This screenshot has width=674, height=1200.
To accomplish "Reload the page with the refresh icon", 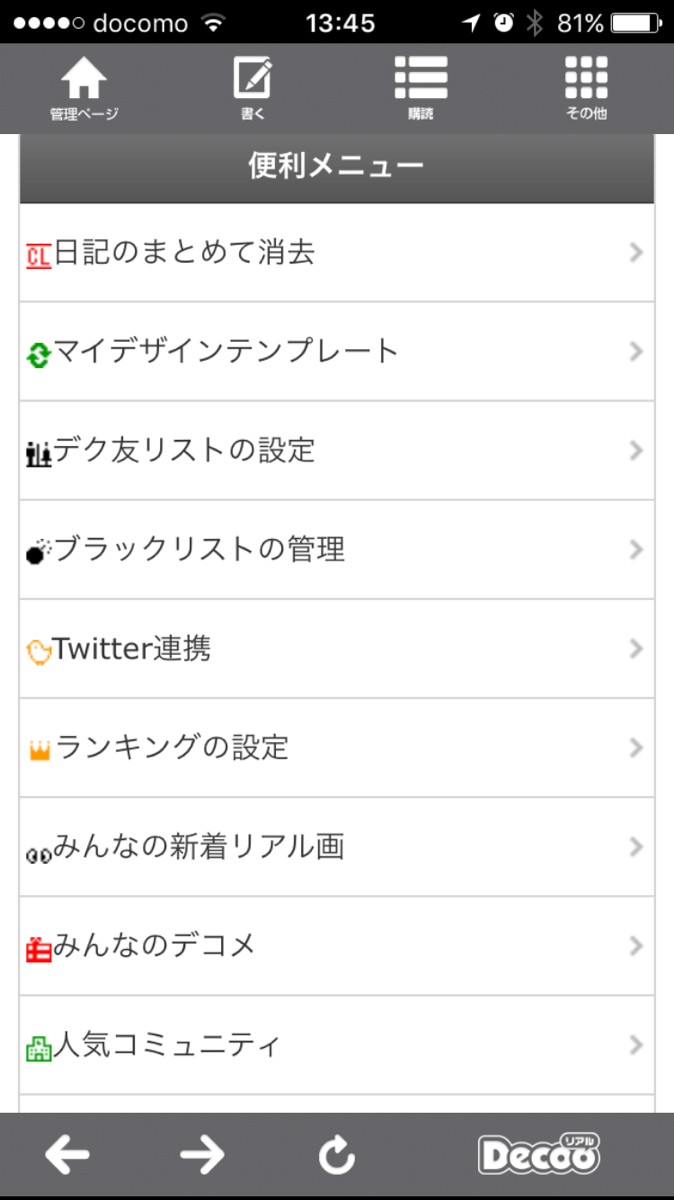I will tap(337, 1157).
